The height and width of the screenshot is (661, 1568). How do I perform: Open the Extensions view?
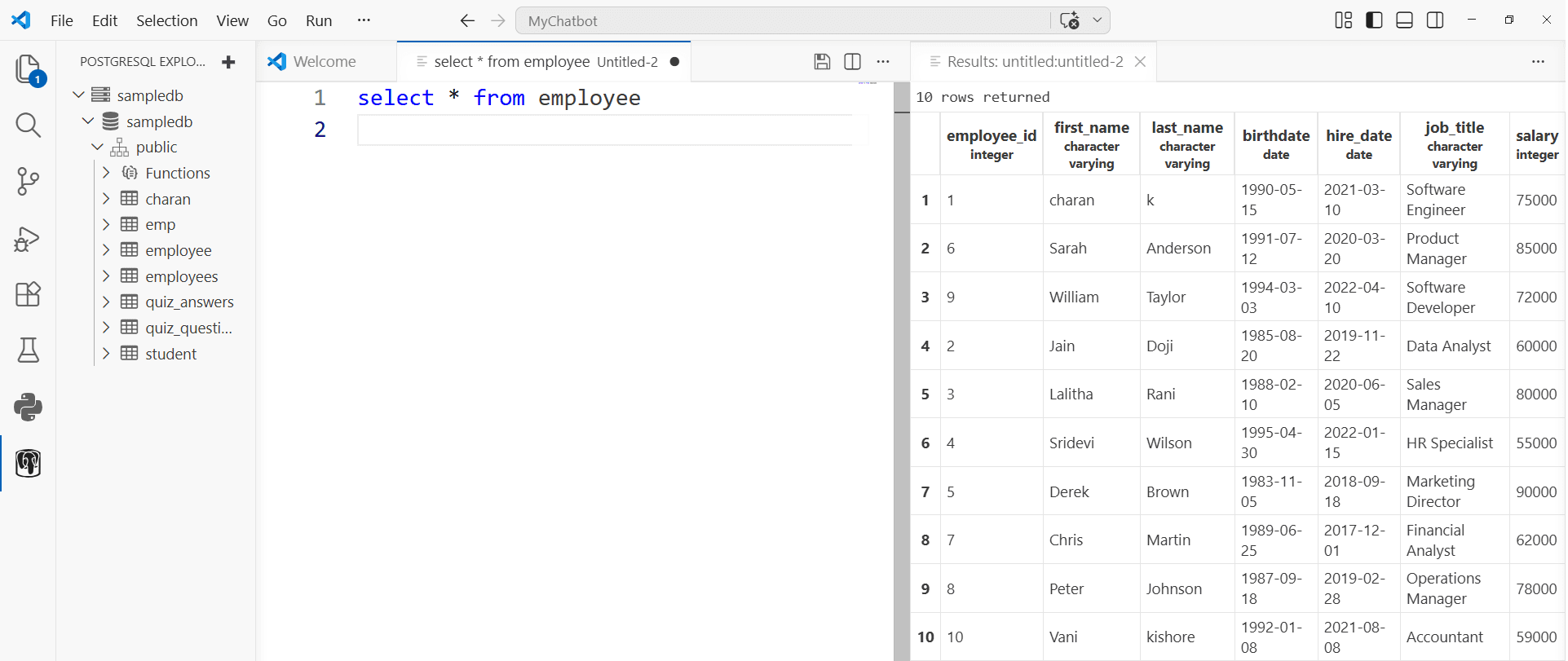tap(28, 294)
